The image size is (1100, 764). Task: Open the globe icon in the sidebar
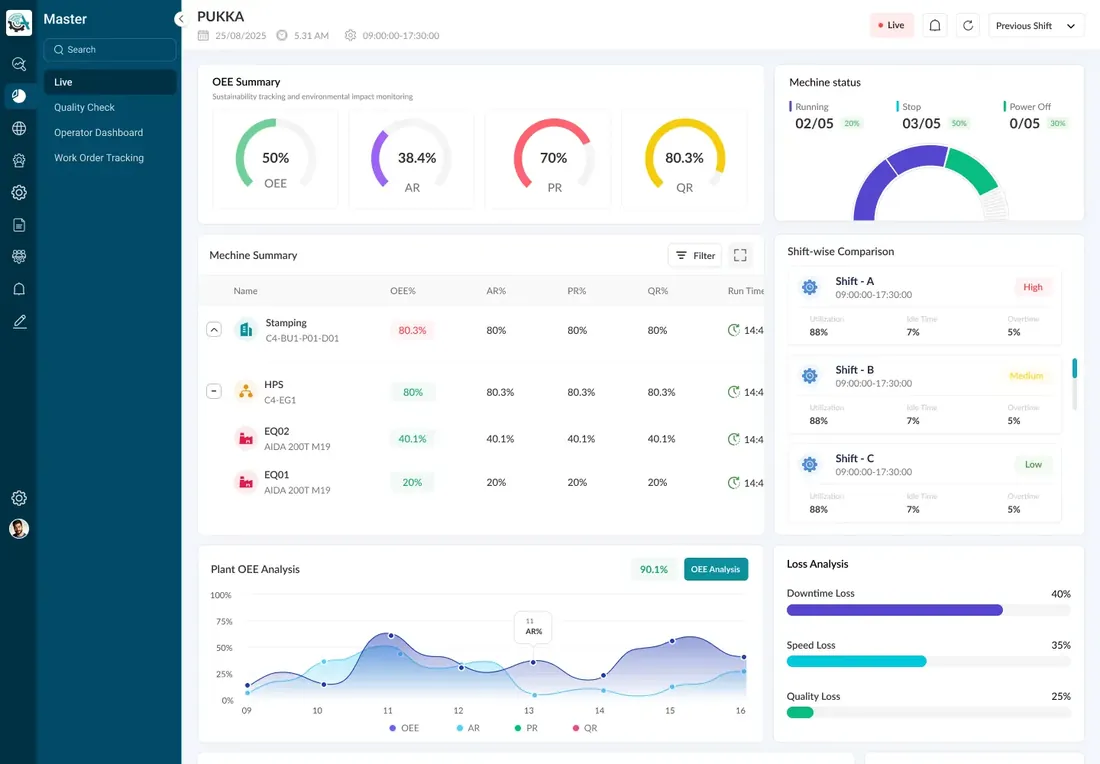tap(19, 128)
